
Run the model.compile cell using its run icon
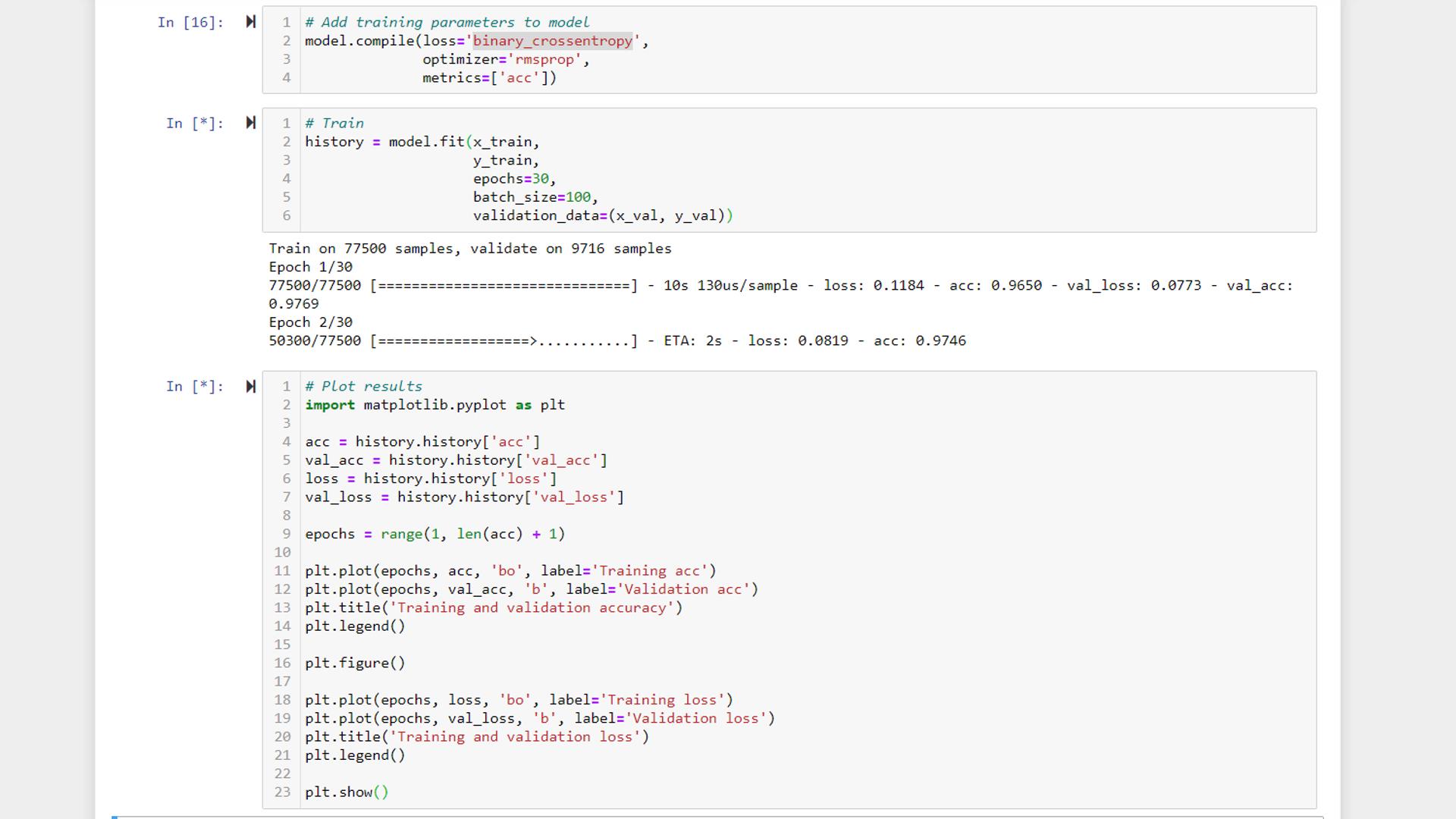[x=250, y=22]
